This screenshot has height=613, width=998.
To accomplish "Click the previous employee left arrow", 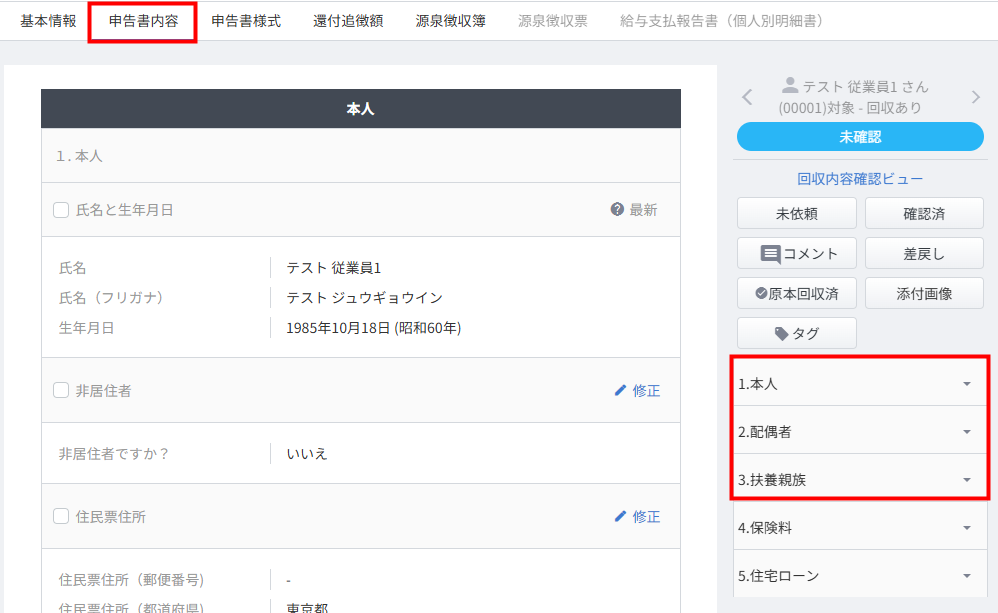I will coord(747,97).
